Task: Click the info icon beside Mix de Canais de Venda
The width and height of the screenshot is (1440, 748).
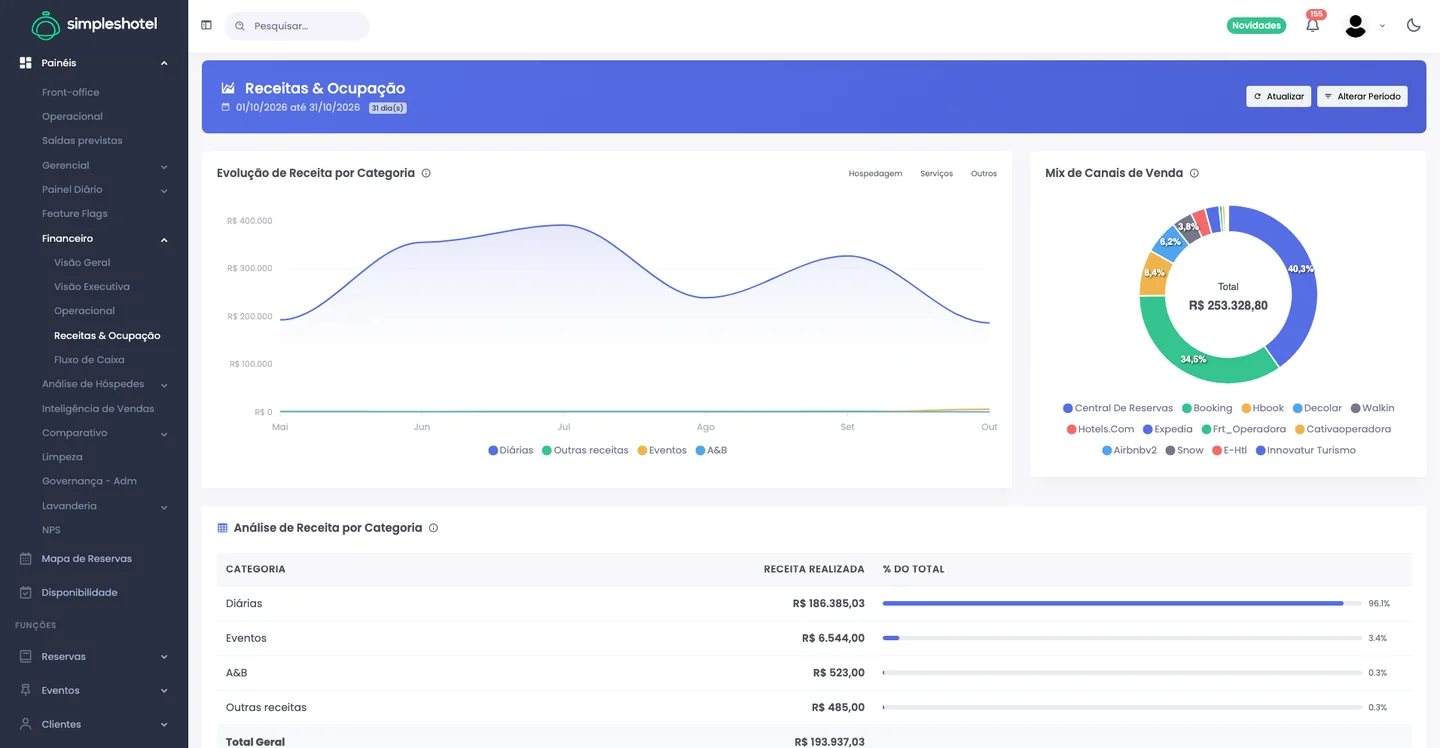Action: tap(1194, 173)
